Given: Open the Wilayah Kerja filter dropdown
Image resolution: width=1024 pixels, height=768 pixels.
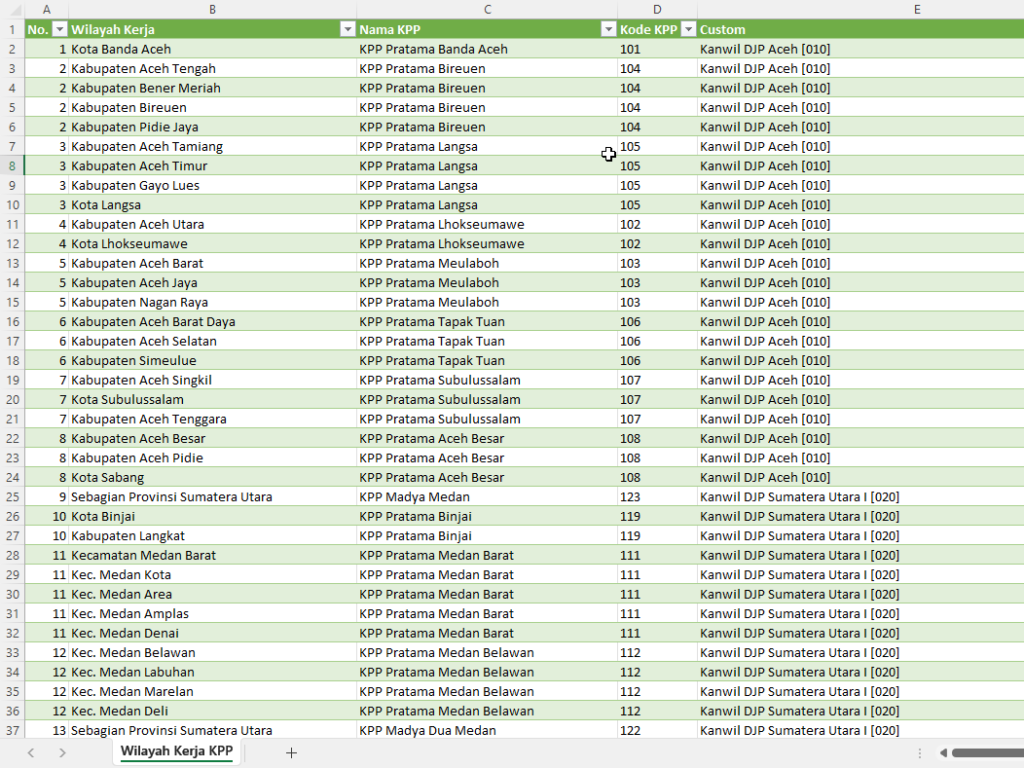Looking at the screenshot, I should pyautogui.click(x=347, y=28).
